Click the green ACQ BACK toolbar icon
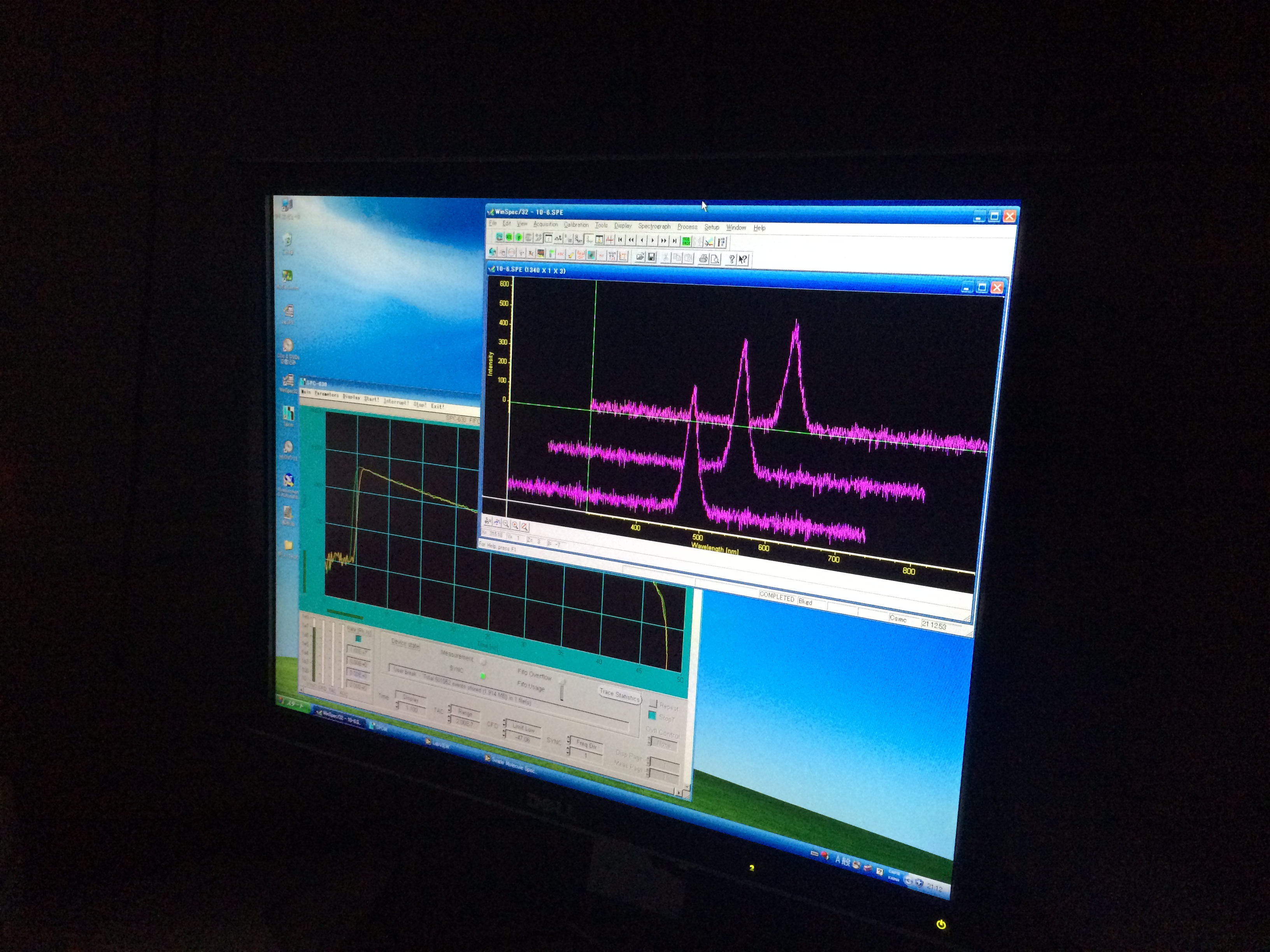The width and height of the screenshot is (1270, 952). click(x=687, y=241)
